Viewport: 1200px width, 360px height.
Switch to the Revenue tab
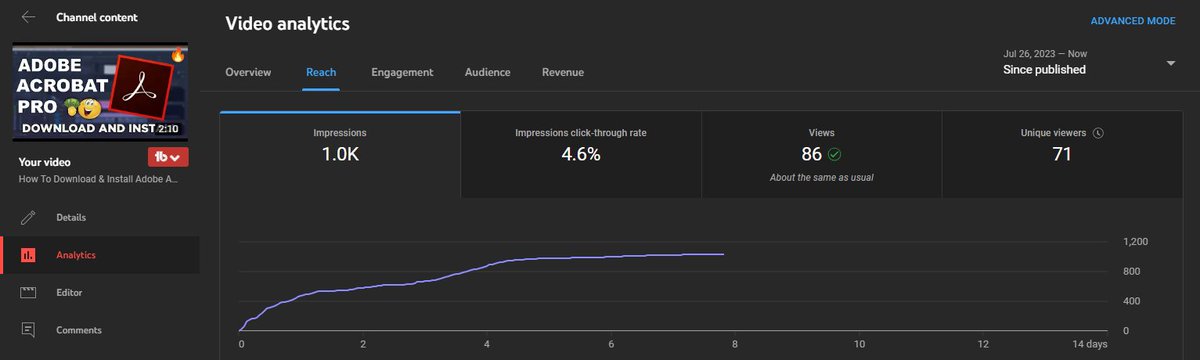tap(563, 72)
